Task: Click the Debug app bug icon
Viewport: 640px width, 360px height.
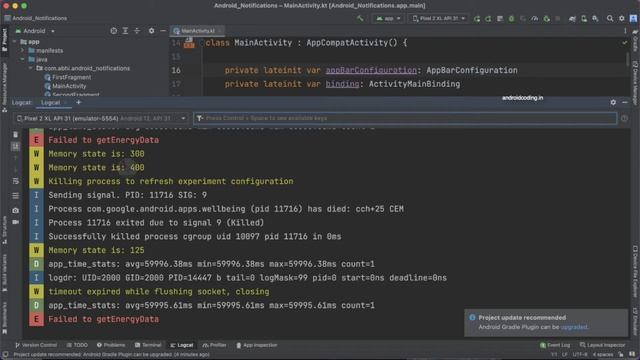Action: [511, 18]
